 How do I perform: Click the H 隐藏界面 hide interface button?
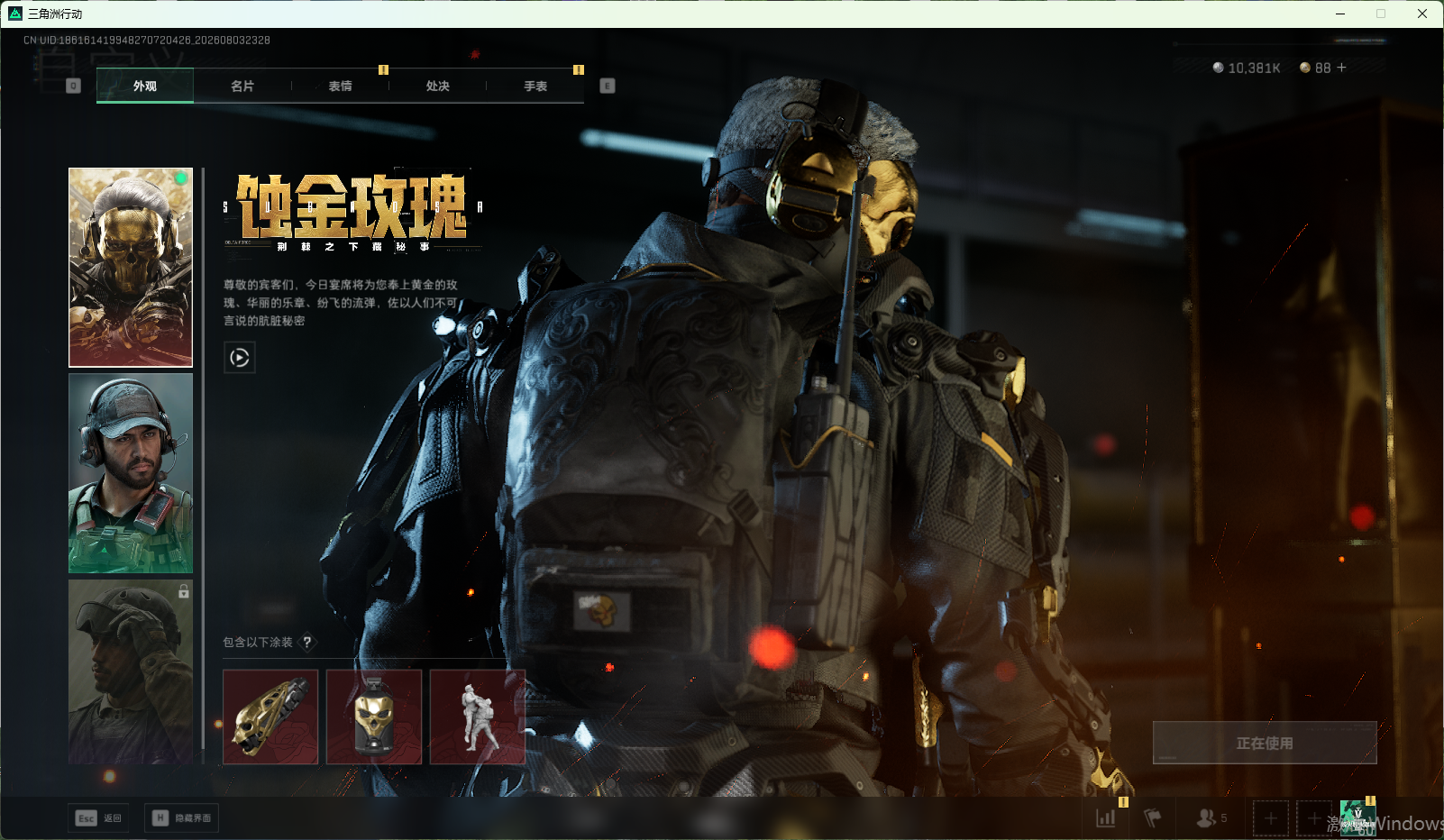[x=181, y=817]
